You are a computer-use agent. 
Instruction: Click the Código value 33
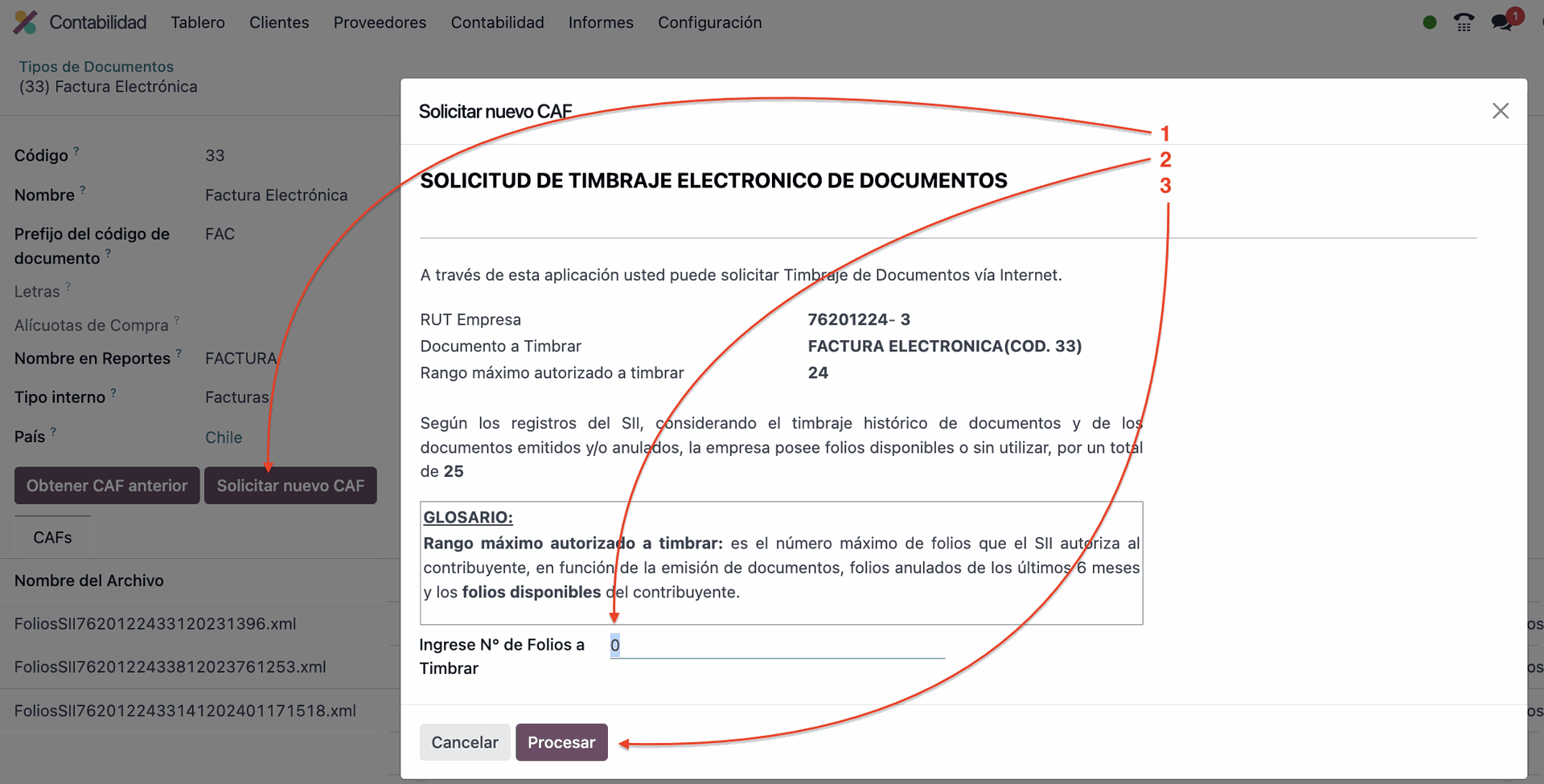pos(215,155)
